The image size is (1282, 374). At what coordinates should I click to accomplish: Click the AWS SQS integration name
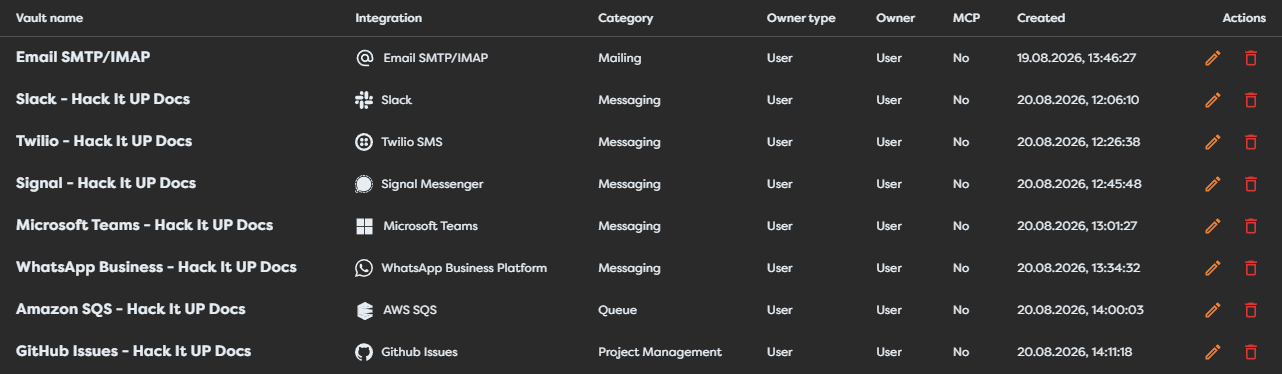(x=410, y=310)
